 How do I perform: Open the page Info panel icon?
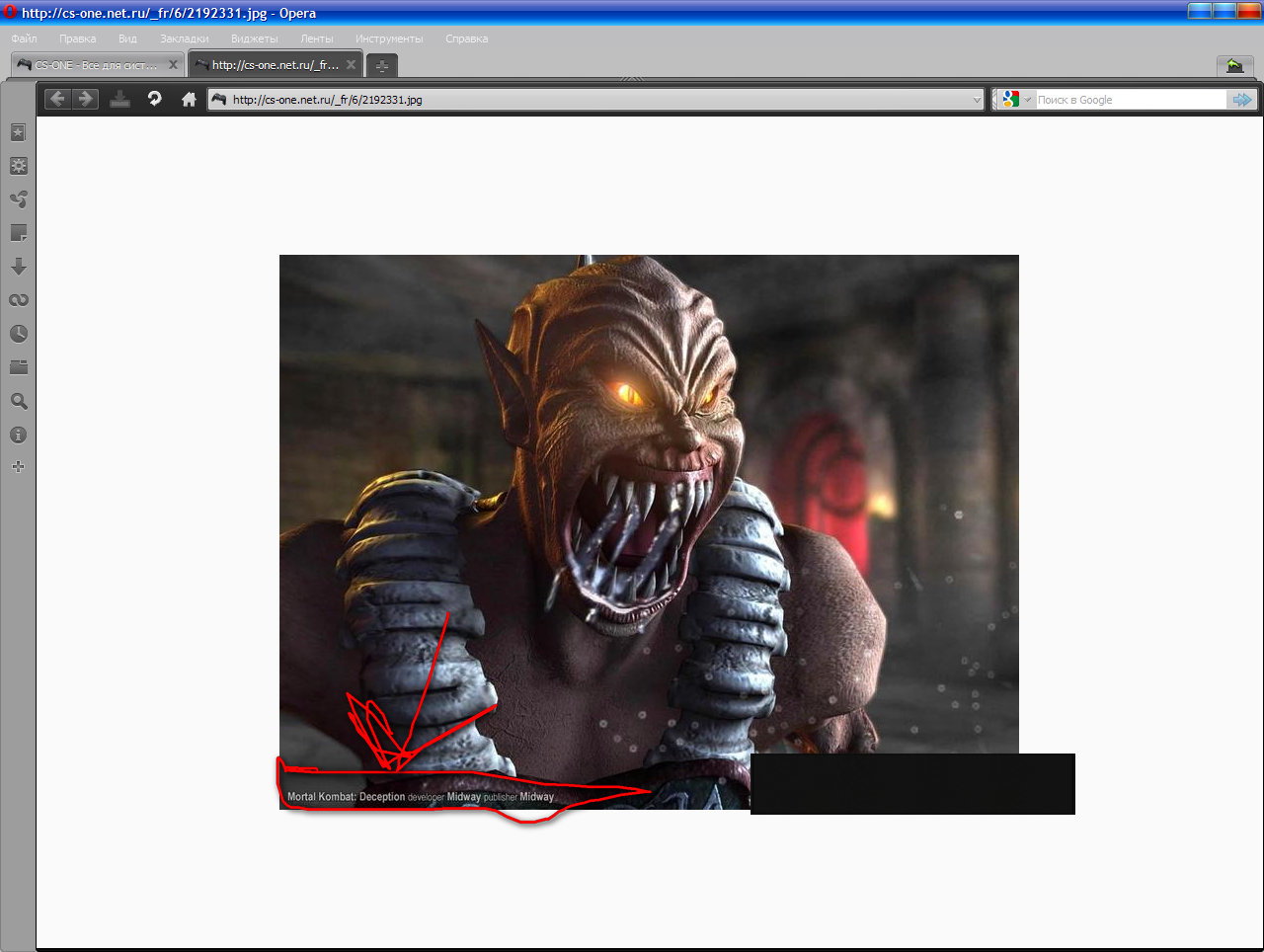pyautogui.click(x=18, y=435)
